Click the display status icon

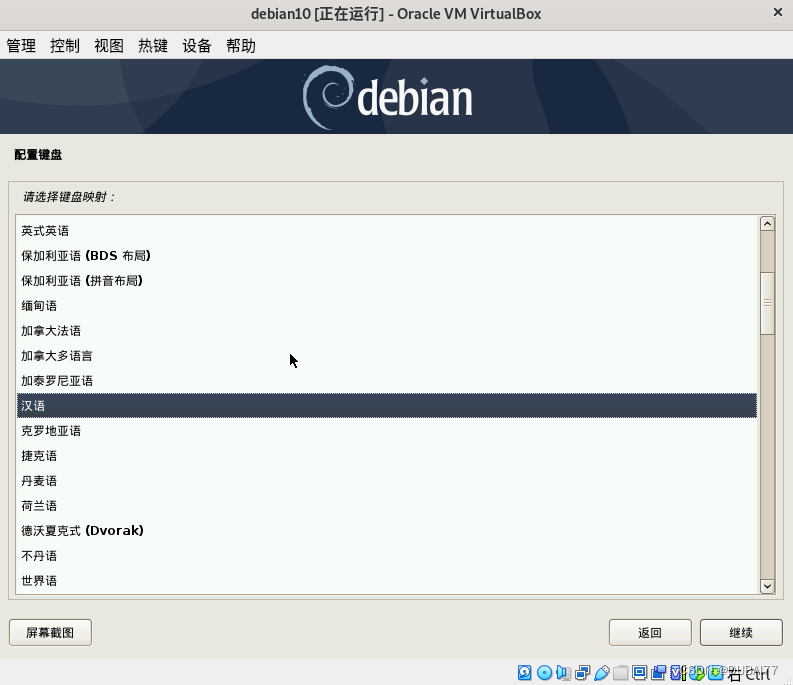click(x=639, y=672)
